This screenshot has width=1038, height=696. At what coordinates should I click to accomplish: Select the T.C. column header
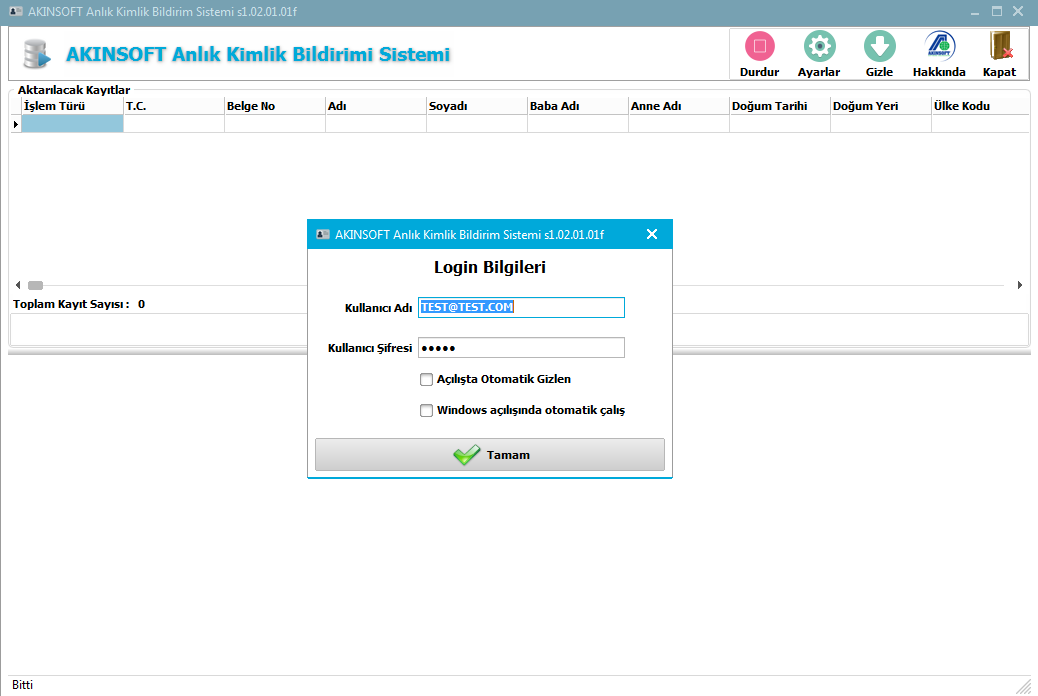[174, 106]
